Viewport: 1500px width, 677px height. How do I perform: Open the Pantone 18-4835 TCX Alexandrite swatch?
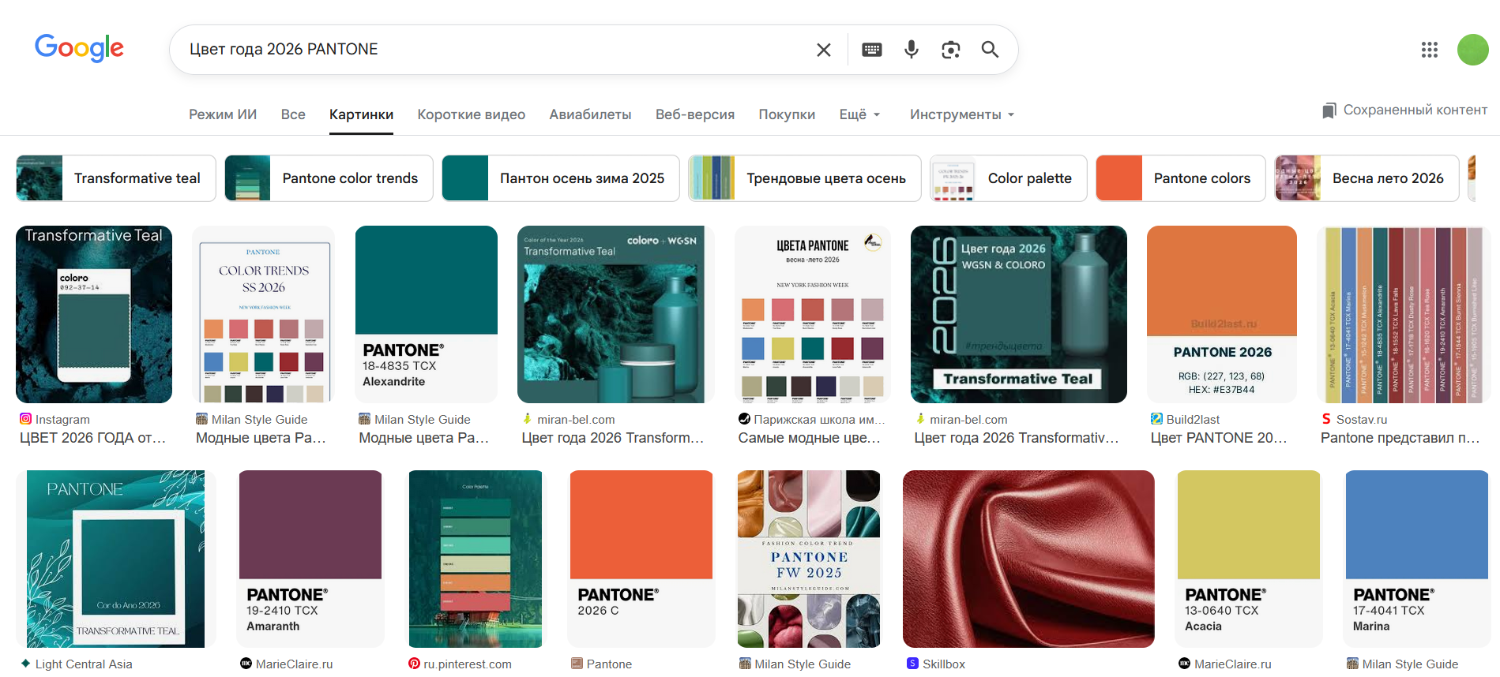pos(426,314)
